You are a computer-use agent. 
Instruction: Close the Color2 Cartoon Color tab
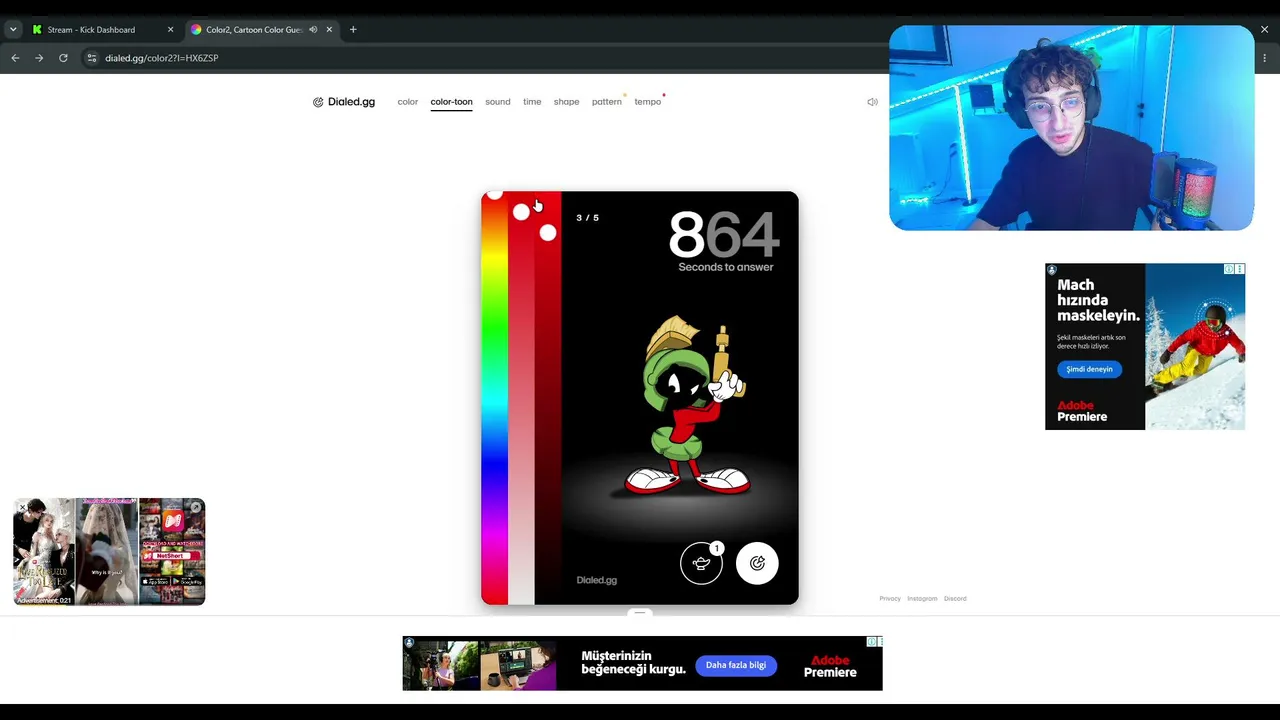(x=329, y=30)
